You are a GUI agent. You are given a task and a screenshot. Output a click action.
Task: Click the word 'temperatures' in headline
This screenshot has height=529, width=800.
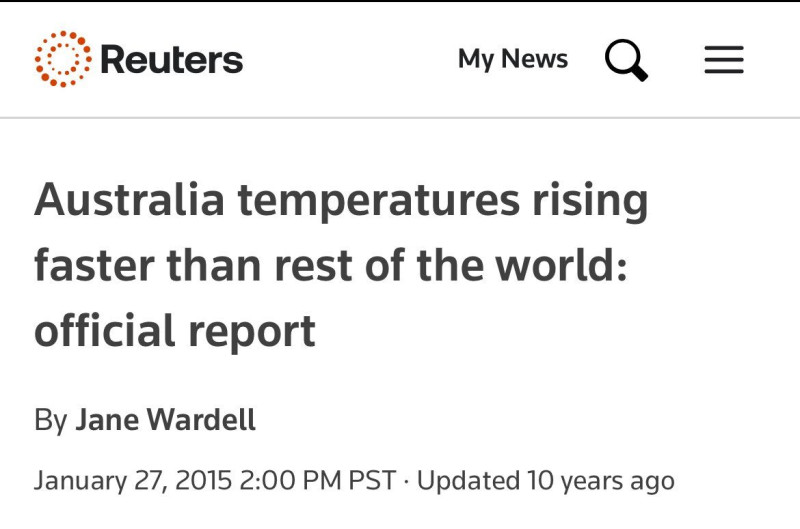pyautogui.click(x=379, y=201)
